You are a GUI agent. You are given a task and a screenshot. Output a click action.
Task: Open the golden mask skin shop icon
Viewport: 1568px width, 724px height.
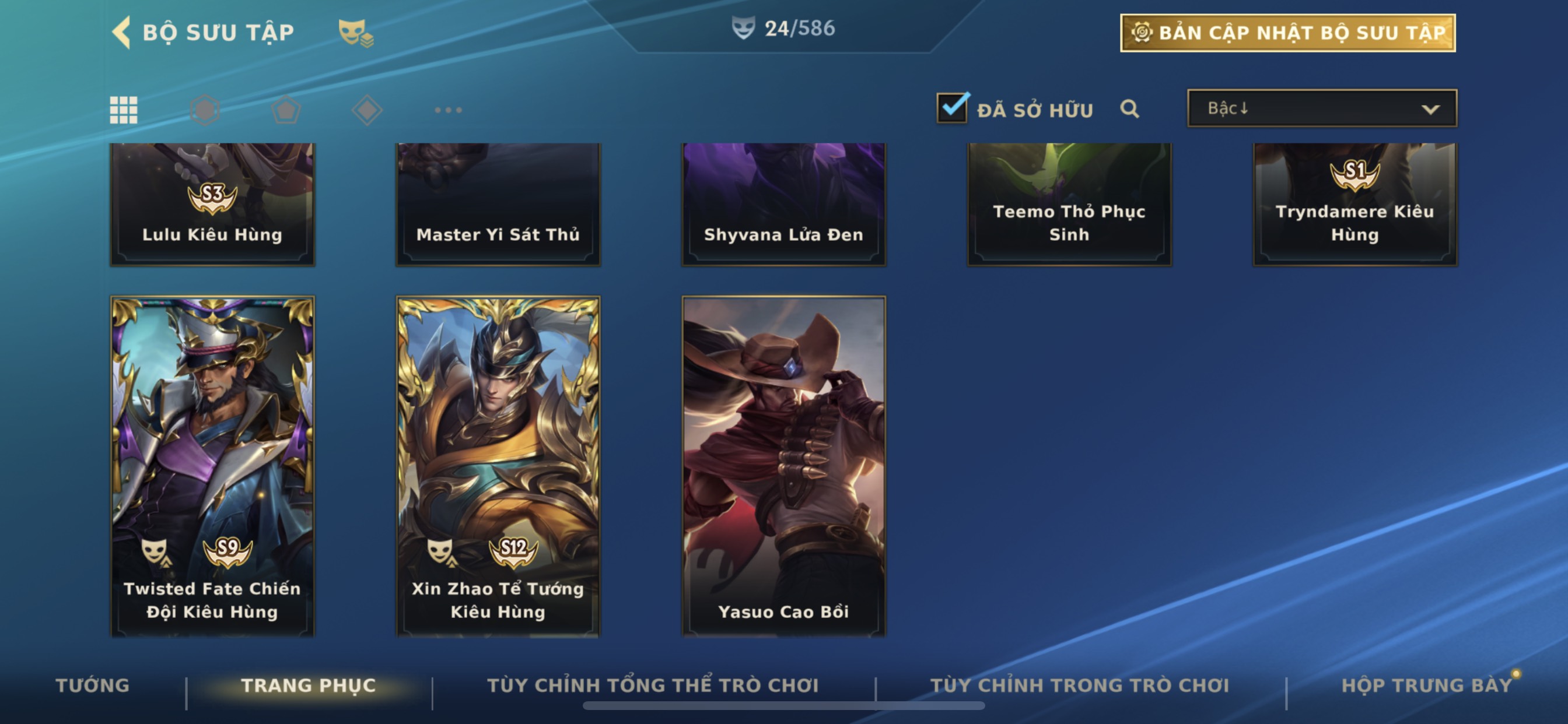coord(355,33)
